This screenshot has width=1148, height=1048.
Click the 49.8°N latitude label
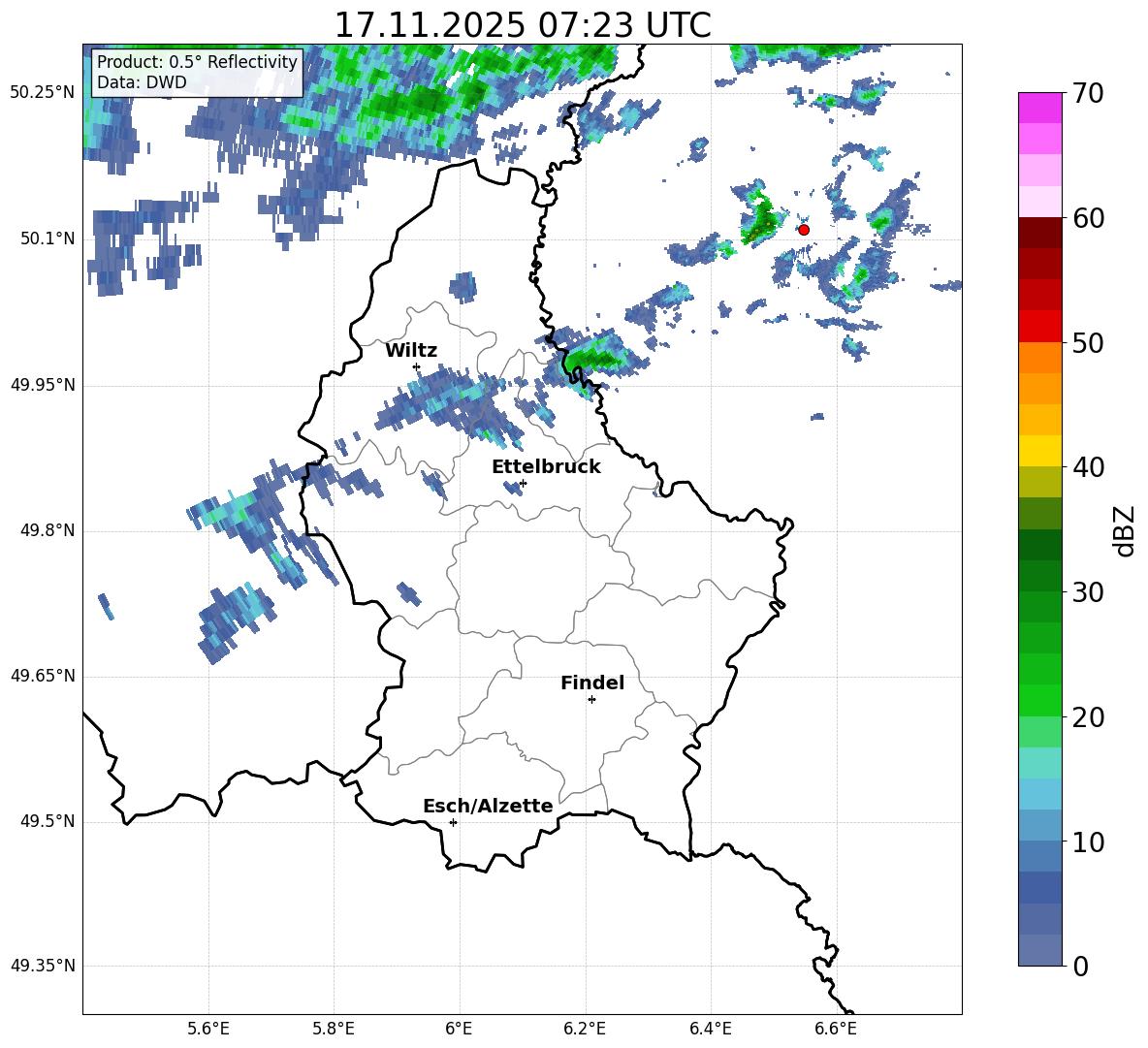coord(48,530)
